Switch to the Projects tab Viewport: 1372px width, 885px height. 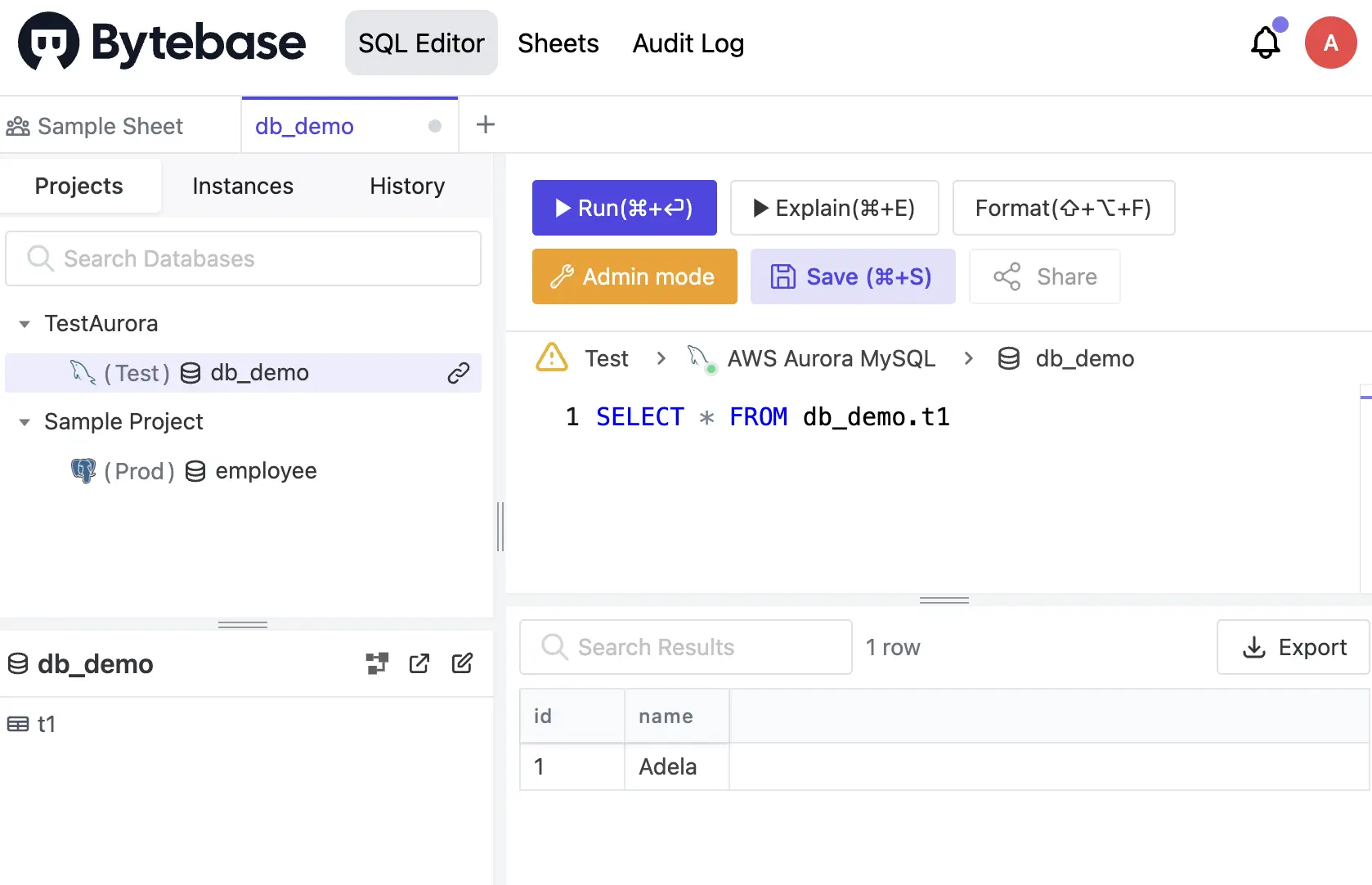79,186
